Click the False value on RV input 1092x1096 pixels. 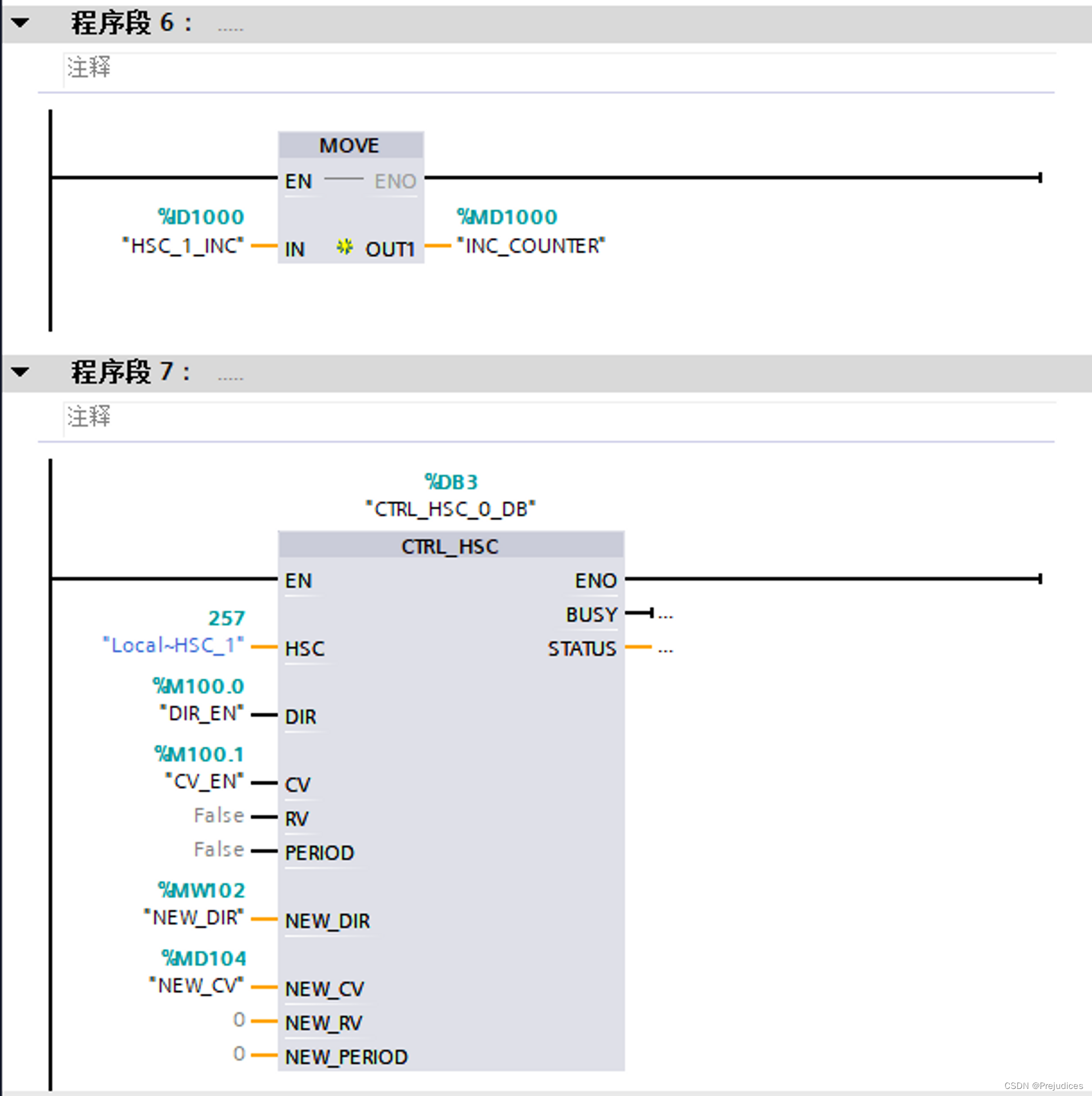219,816
